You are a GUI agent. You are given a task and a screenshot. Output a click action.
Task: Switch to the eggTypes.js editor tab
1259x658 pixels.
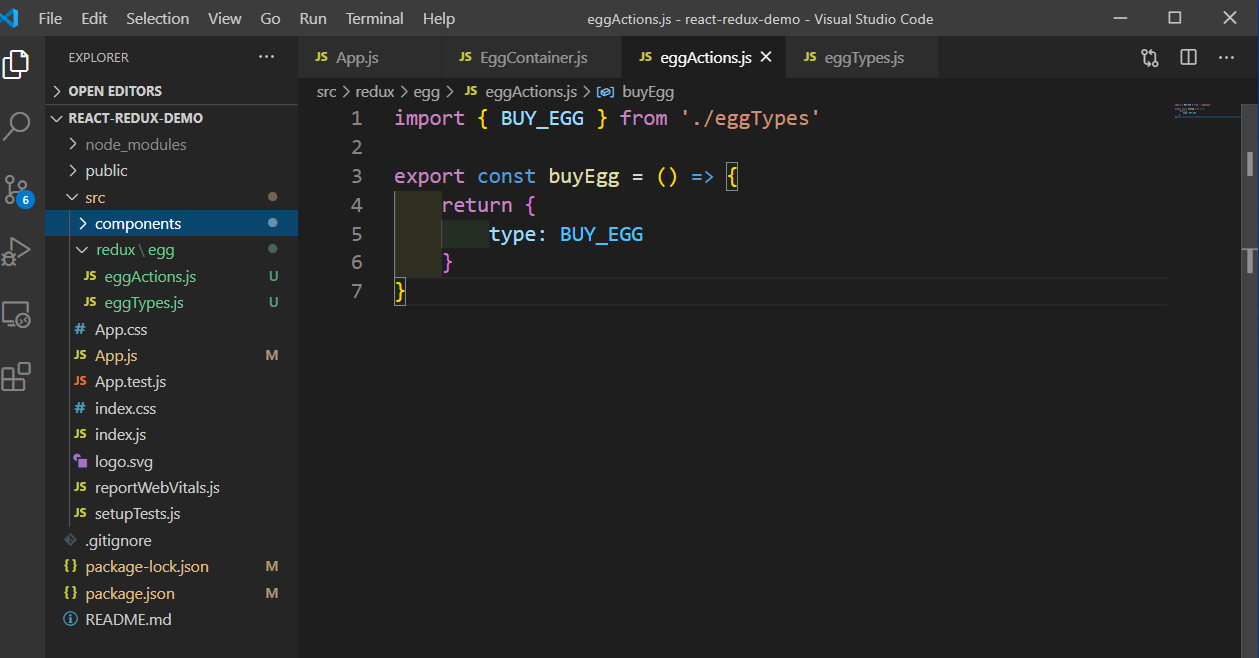point(862,57)
